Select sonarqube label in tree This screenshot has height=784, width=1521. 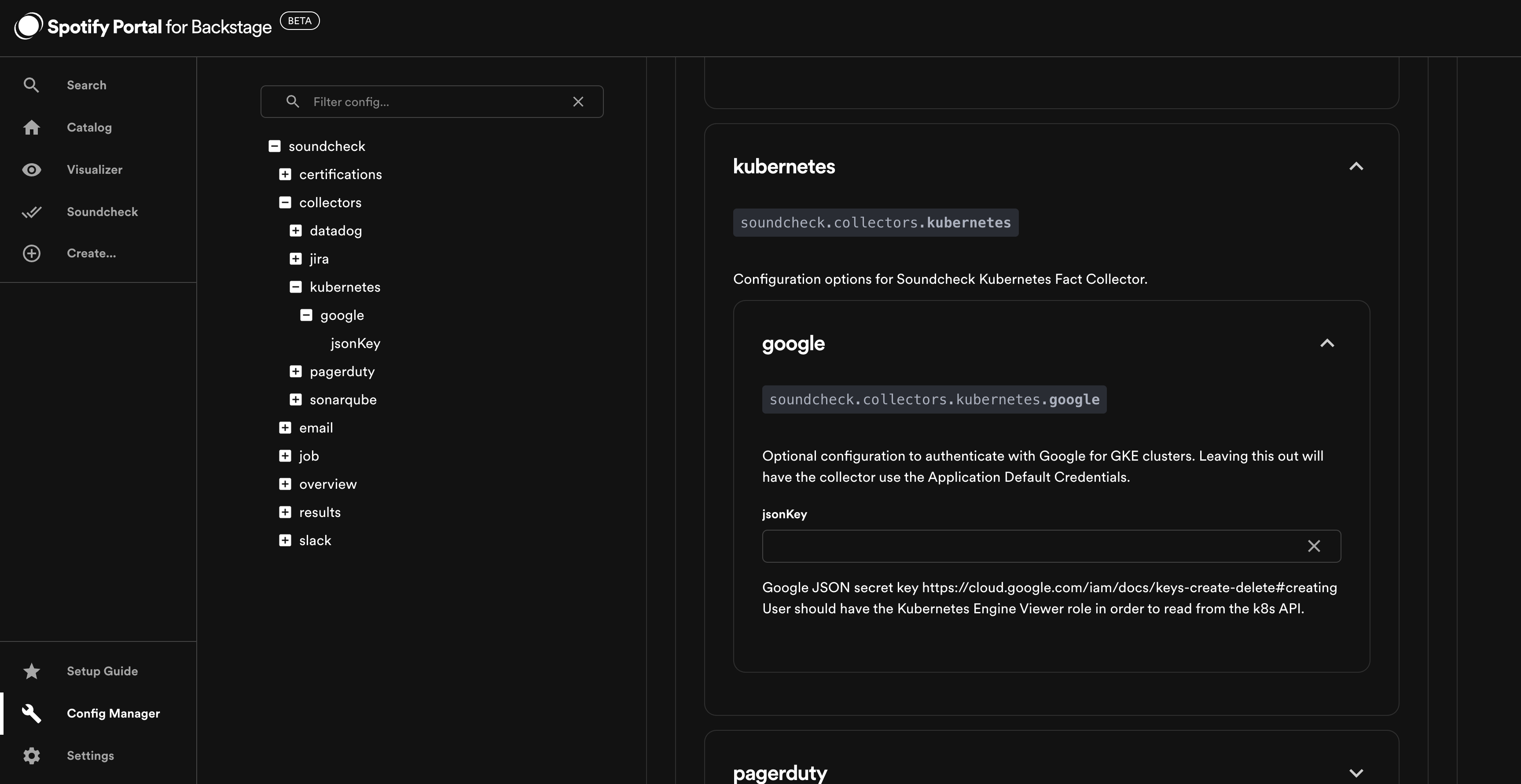(x=343, y=399)
